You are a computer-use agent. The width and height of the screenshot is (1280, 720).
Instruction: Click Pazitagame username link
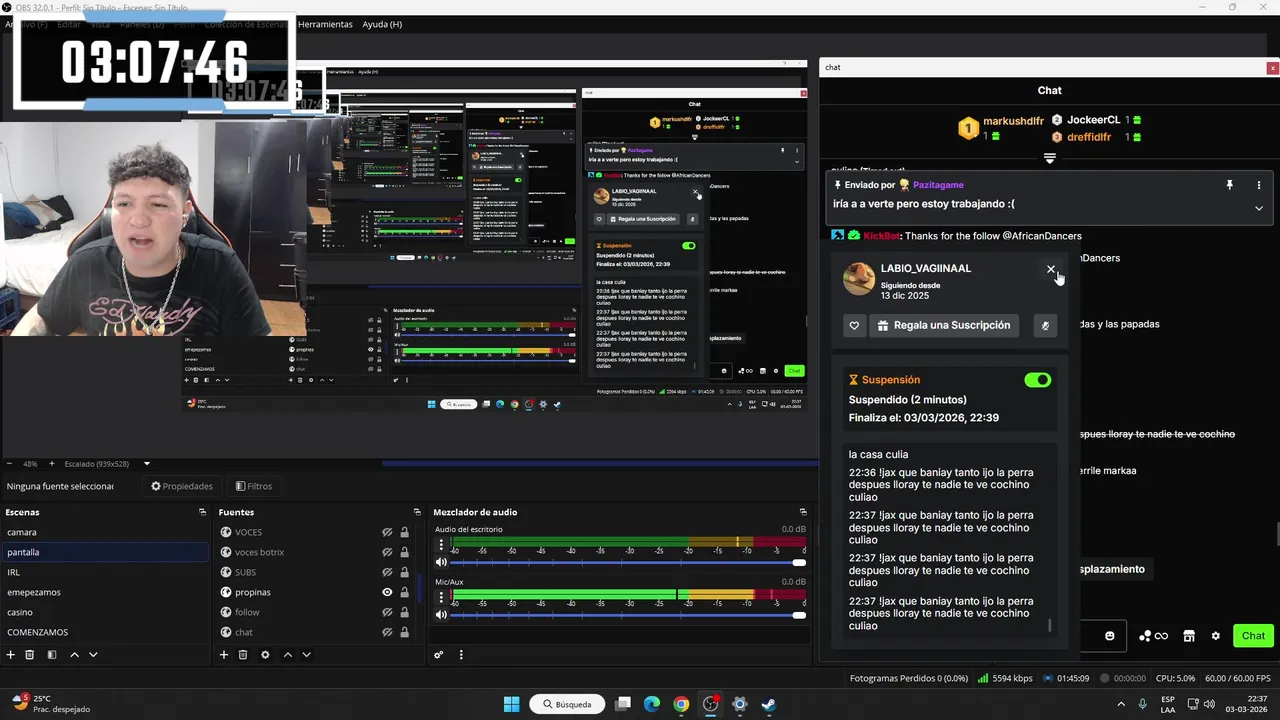pos(937,185)
